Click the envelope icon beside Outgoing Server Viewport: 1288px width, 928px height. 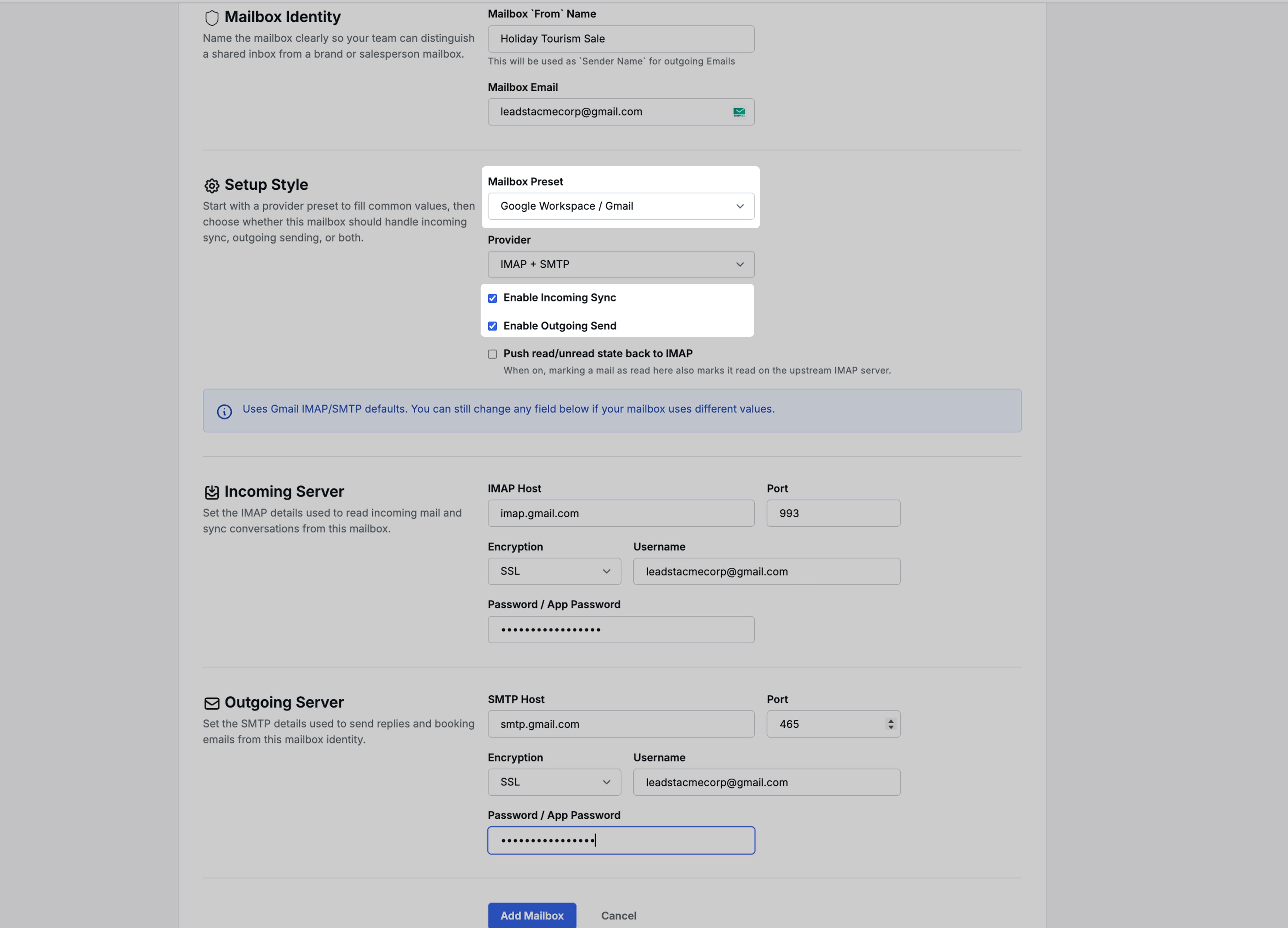(212, 703)
